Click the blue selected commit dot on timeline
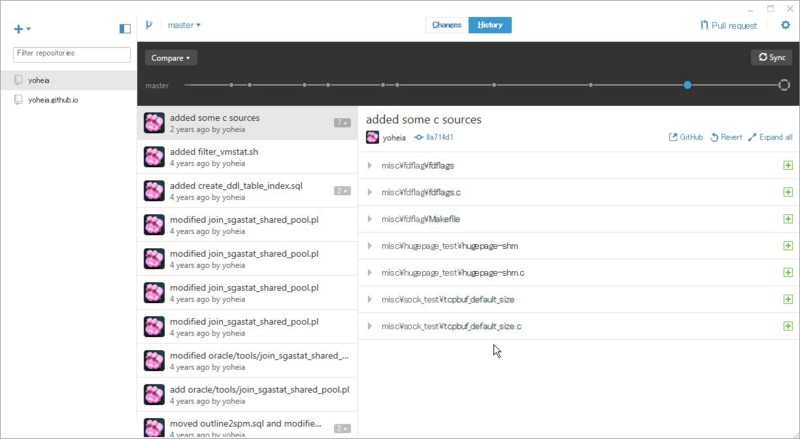This screenshot has height=439, width=800. (x=688, y=85)
